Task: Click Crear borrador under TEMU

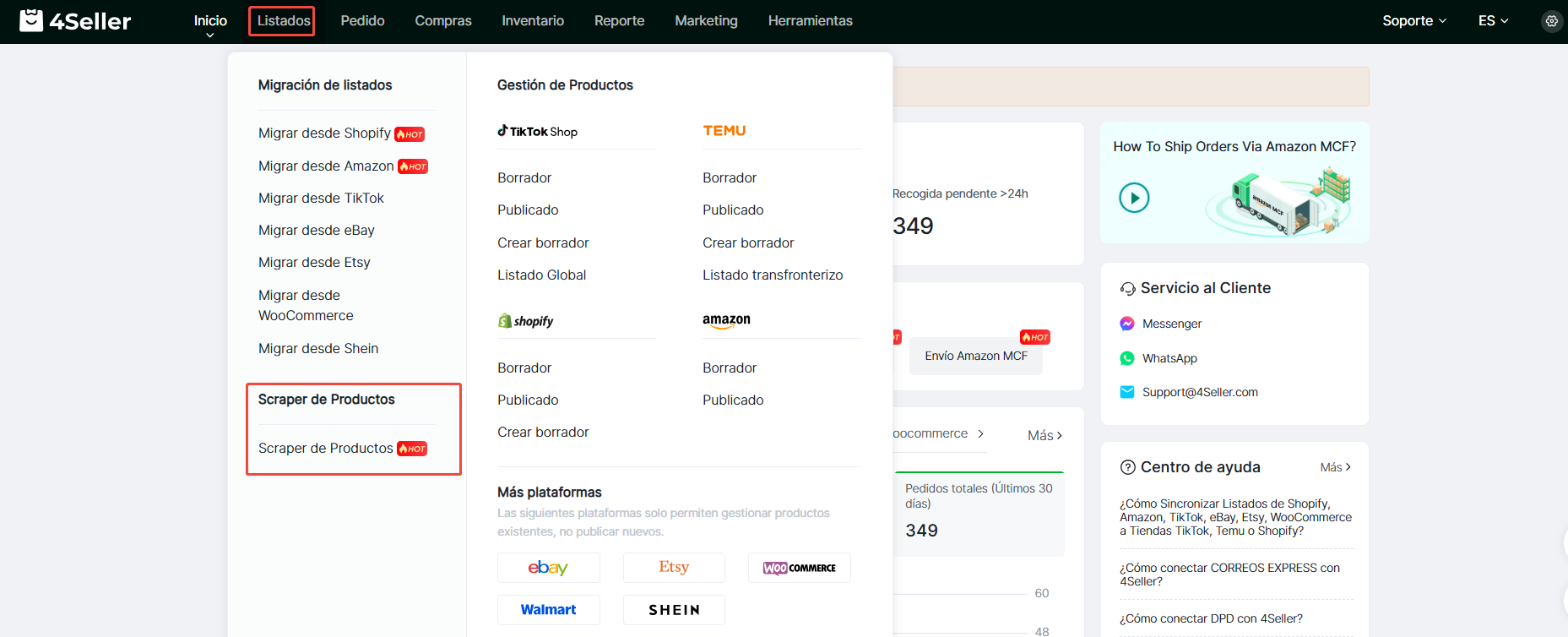Action: (748, 242)
